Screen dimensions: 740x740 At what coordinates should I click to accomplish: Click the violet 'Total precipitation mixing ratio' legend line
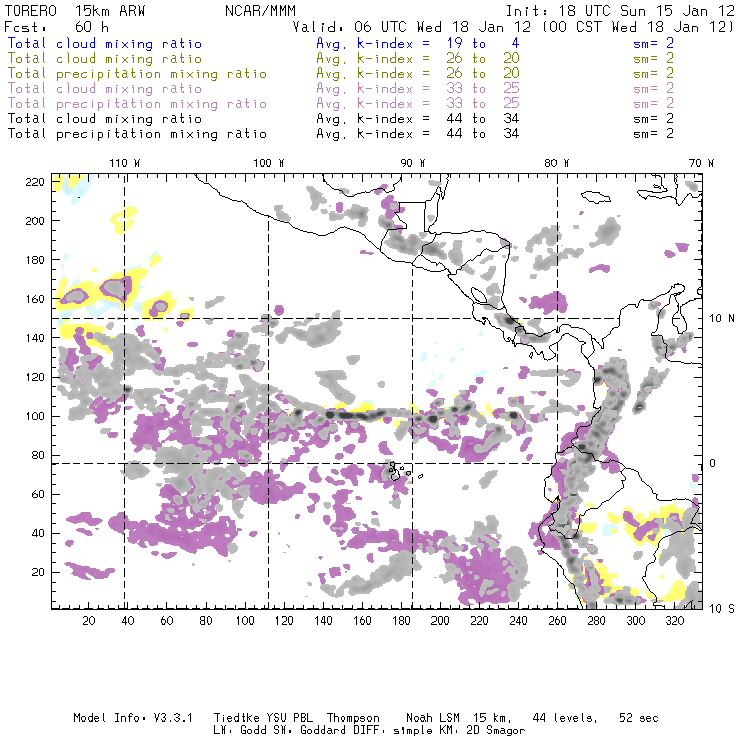click(x=137, y=104)
